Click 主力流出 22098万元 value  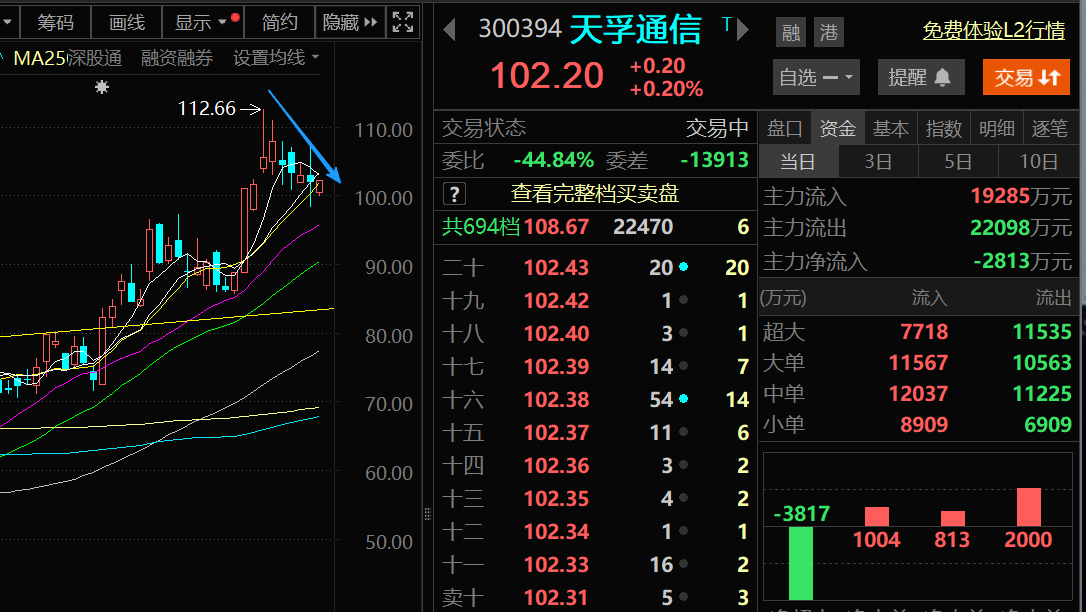(1021, 228)
